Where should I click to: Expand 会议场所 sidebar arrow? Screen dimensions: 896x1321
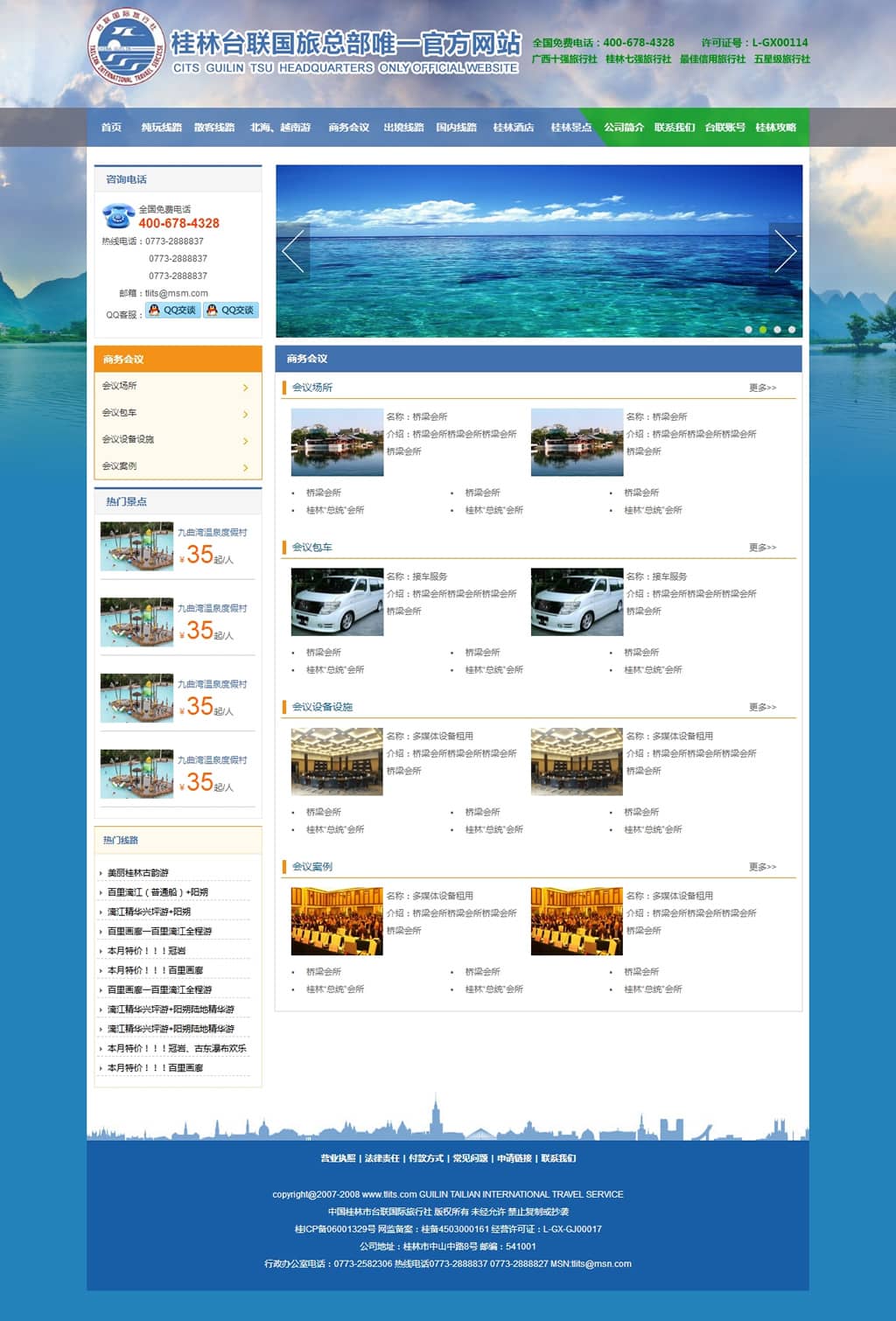245,388
